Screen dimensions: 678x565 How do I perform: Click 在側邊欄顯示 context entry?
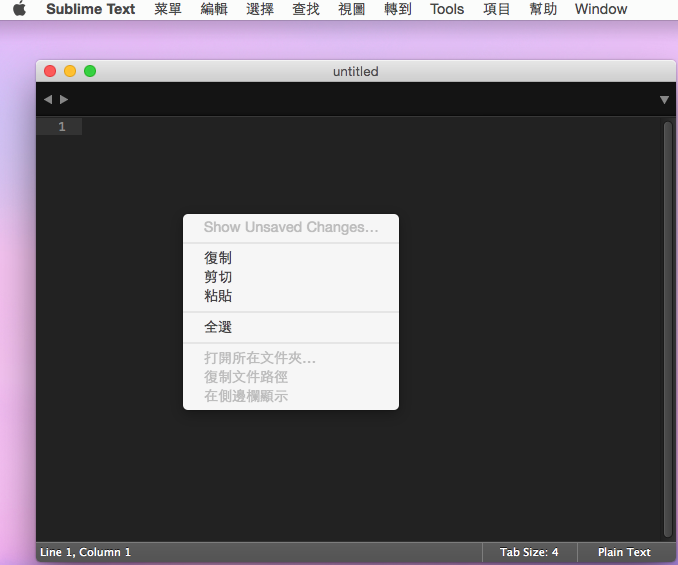tap(291, 396)
